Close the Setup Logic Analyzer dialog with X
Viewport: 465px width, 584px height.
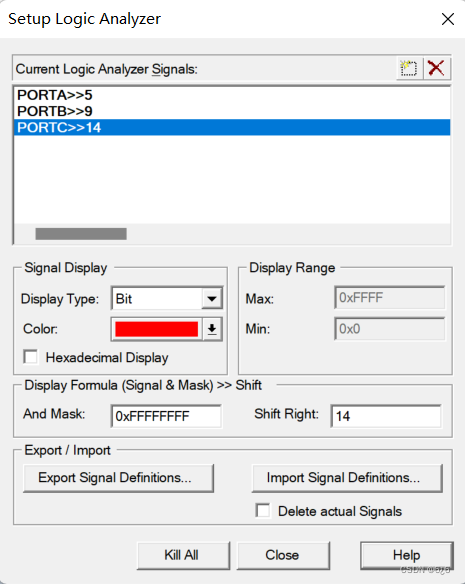coord(447,19)
